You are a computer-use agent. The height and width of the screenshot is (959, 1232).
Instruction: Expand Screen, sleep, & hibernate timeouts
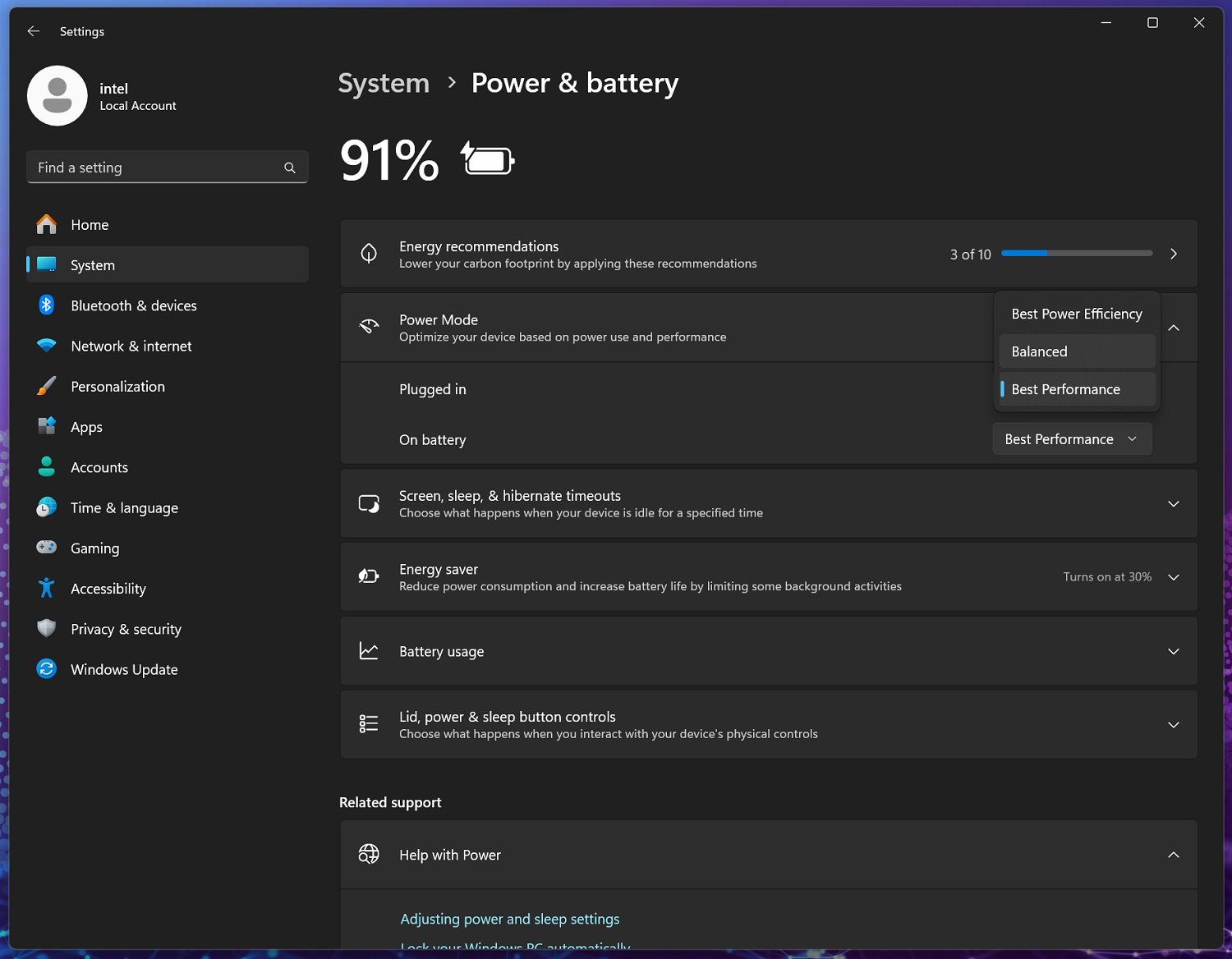click(x=1173, y=504)
